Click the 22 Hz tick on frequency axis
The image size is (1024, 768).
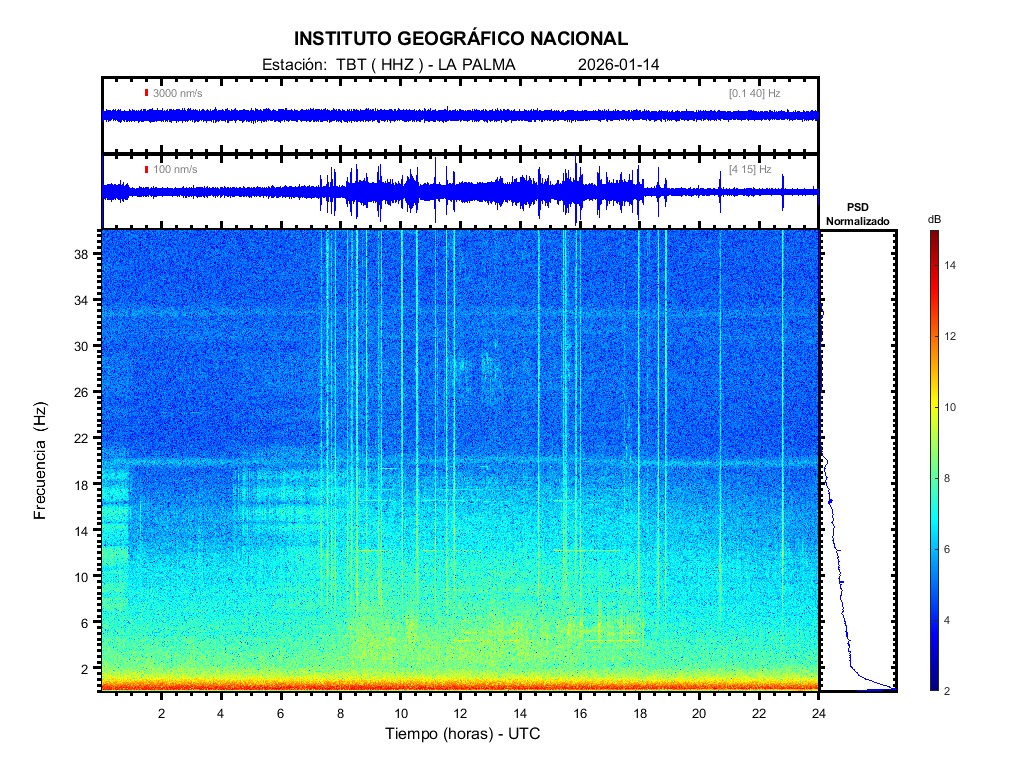pos(87,438)
